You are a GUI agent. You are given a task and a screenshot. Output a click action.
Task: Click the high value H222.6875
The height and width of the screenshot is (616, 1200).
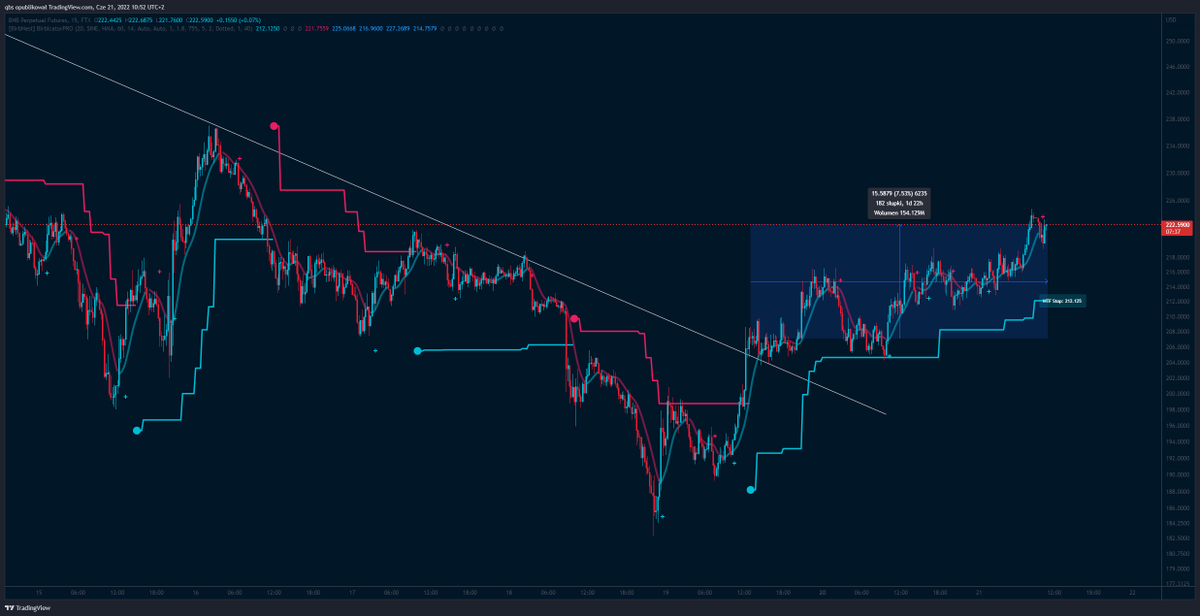pos(141,20)
